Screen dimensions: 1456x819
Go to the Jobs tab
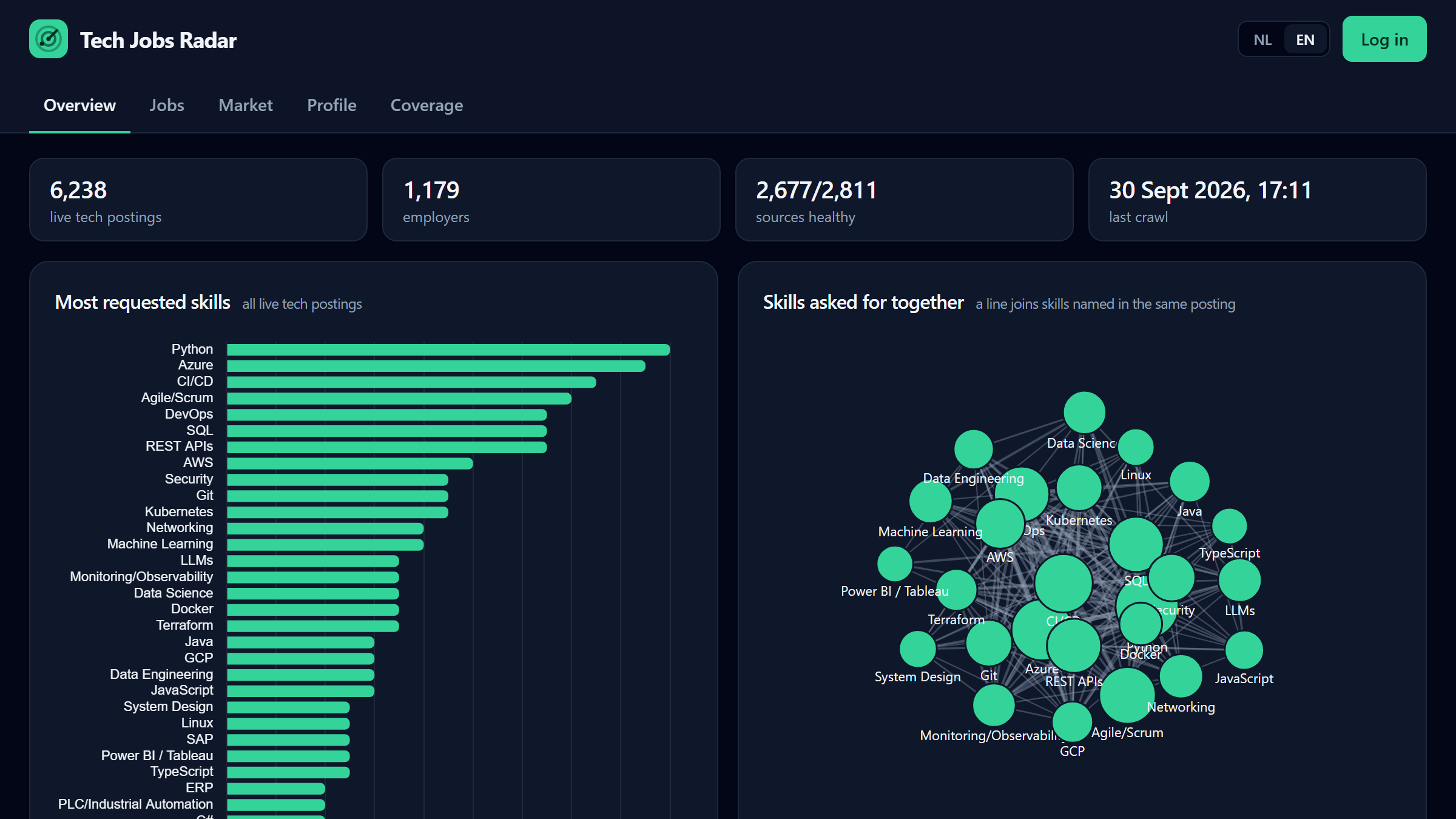pyautogui.click(x=167, y=106)
